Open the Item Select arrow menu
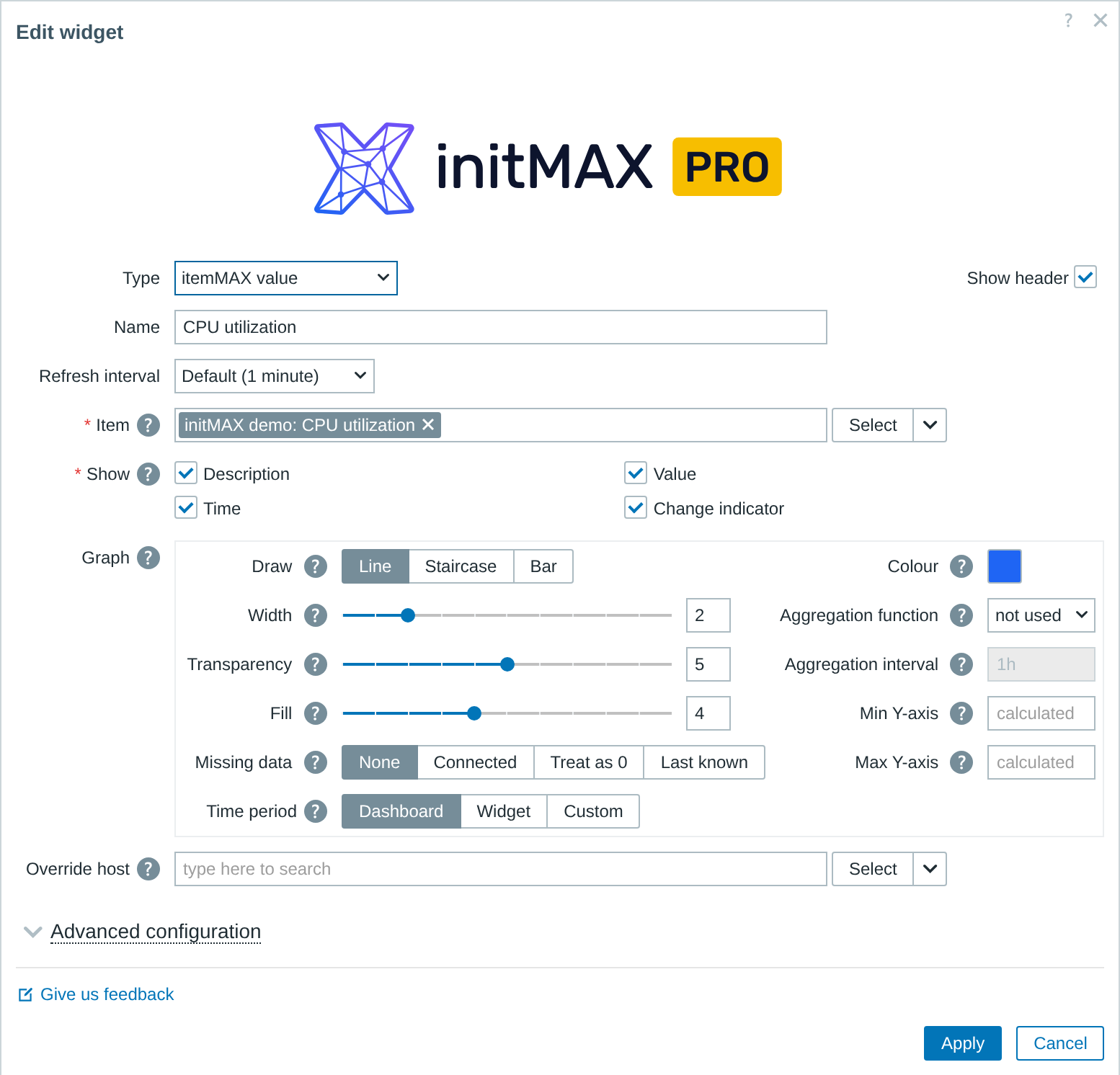Screen dimensions: 1120x1075 click(930, 425)
